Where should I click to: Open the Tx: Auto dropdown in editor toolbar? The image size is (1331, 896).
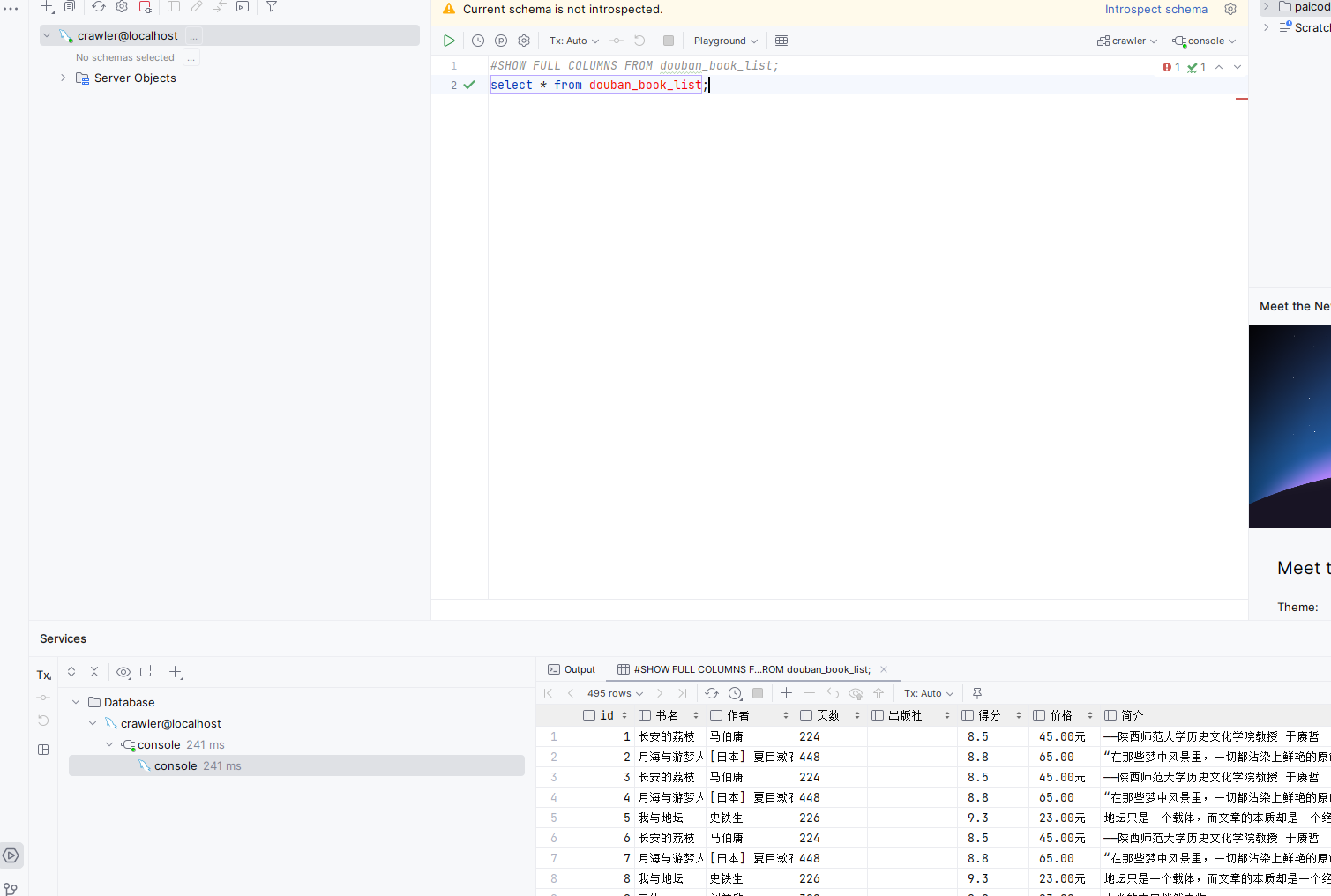tap(574, 41)
